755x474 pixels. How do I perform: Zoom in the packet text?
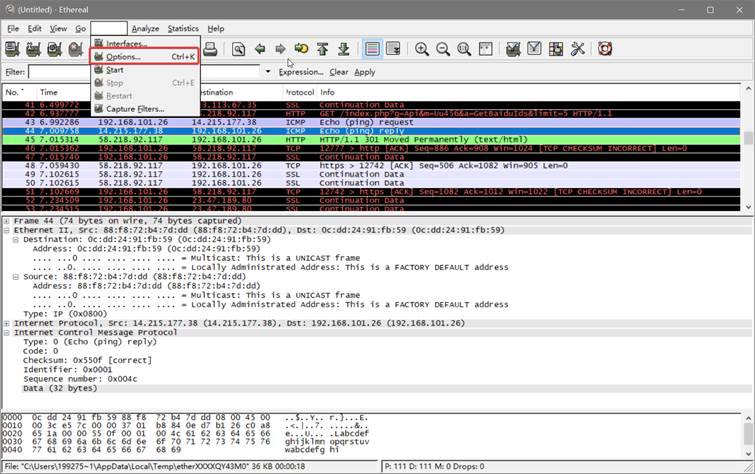(x=422, y=49)
